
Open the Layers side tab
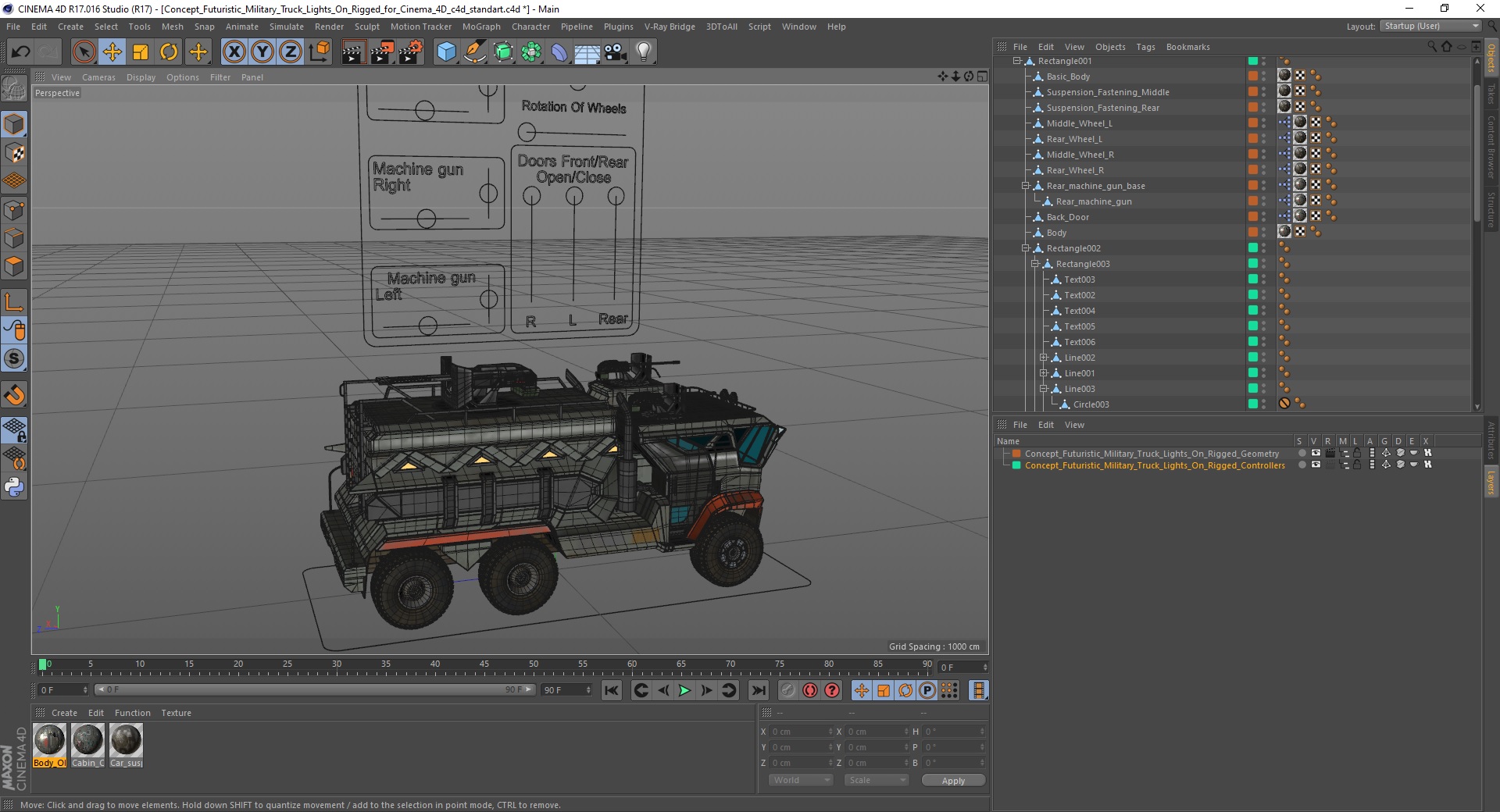[x=1491, y=482]
